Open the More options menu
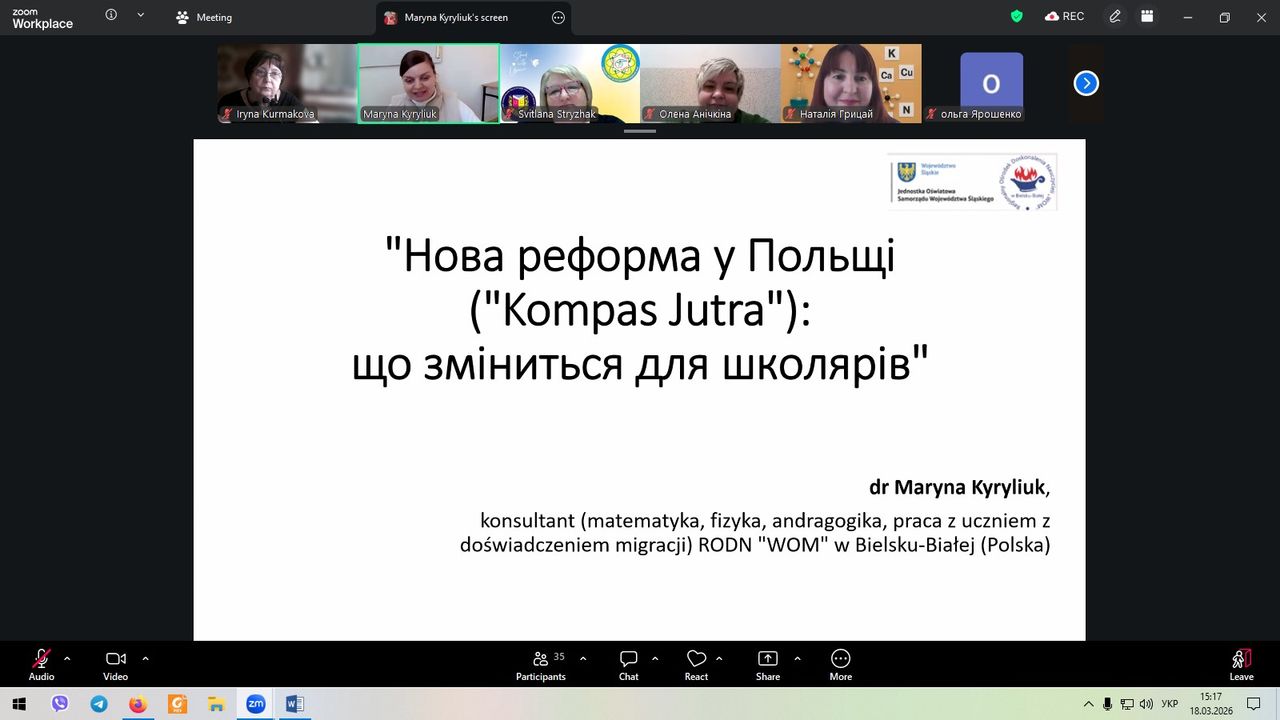This screenshot has height=720, width=1280. click(x=840, y=664)
